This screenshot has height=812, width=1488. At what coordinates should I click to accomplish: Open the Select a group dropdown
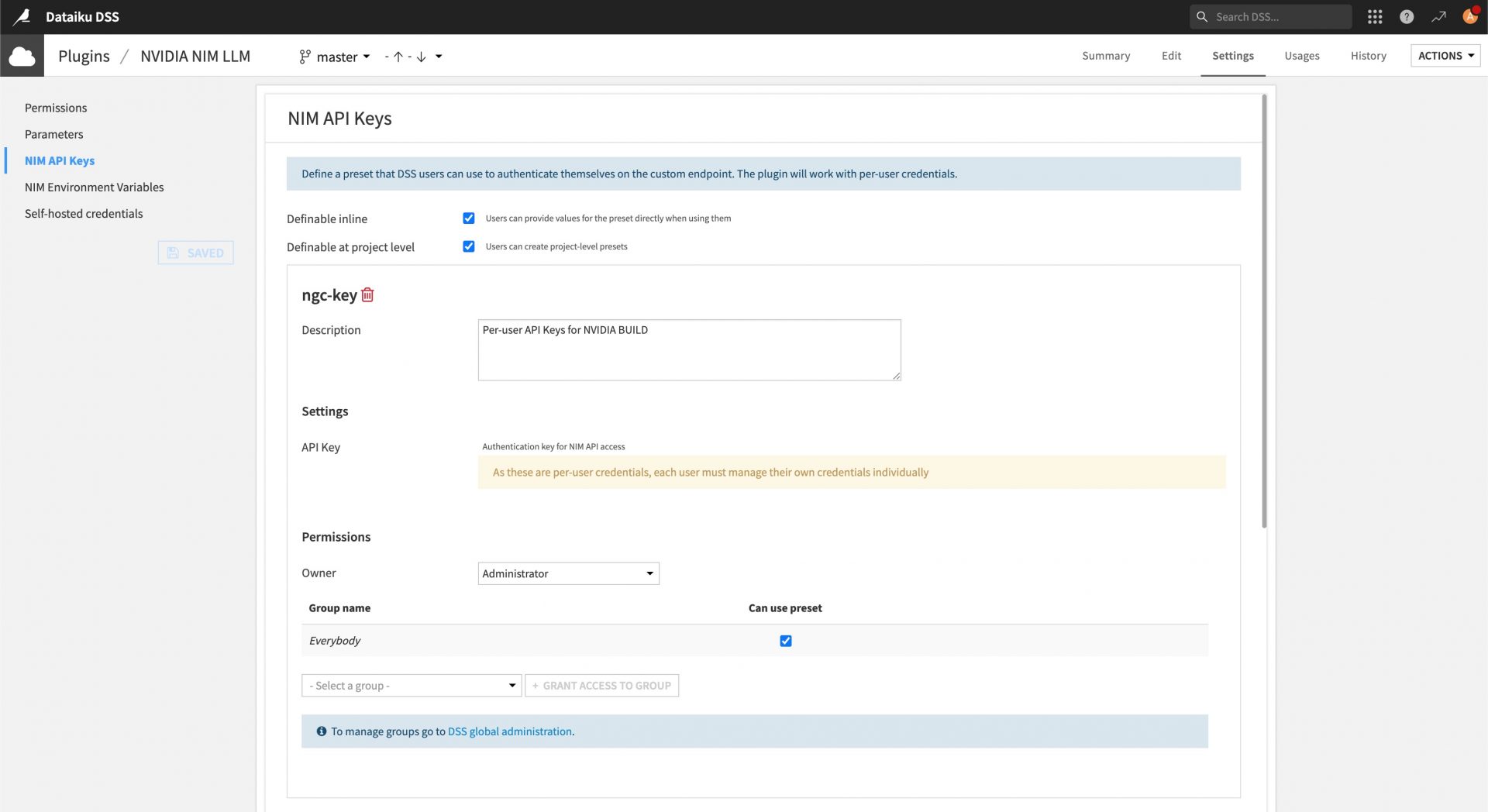pos(411,685)
